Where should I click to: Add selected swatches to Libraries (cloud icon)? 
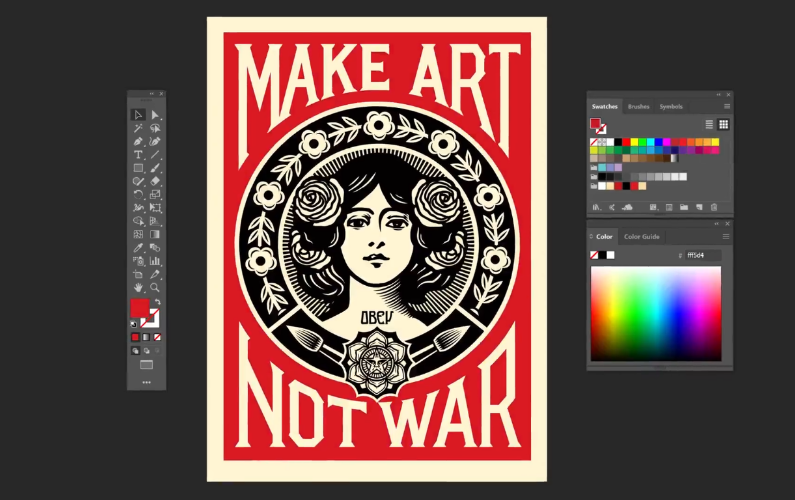(x=627, y=207)
